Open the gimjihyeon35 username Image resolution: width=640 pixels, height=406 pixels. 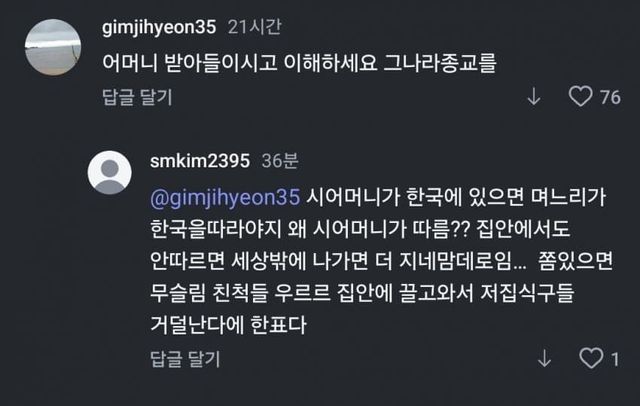(x=159, y=27)
